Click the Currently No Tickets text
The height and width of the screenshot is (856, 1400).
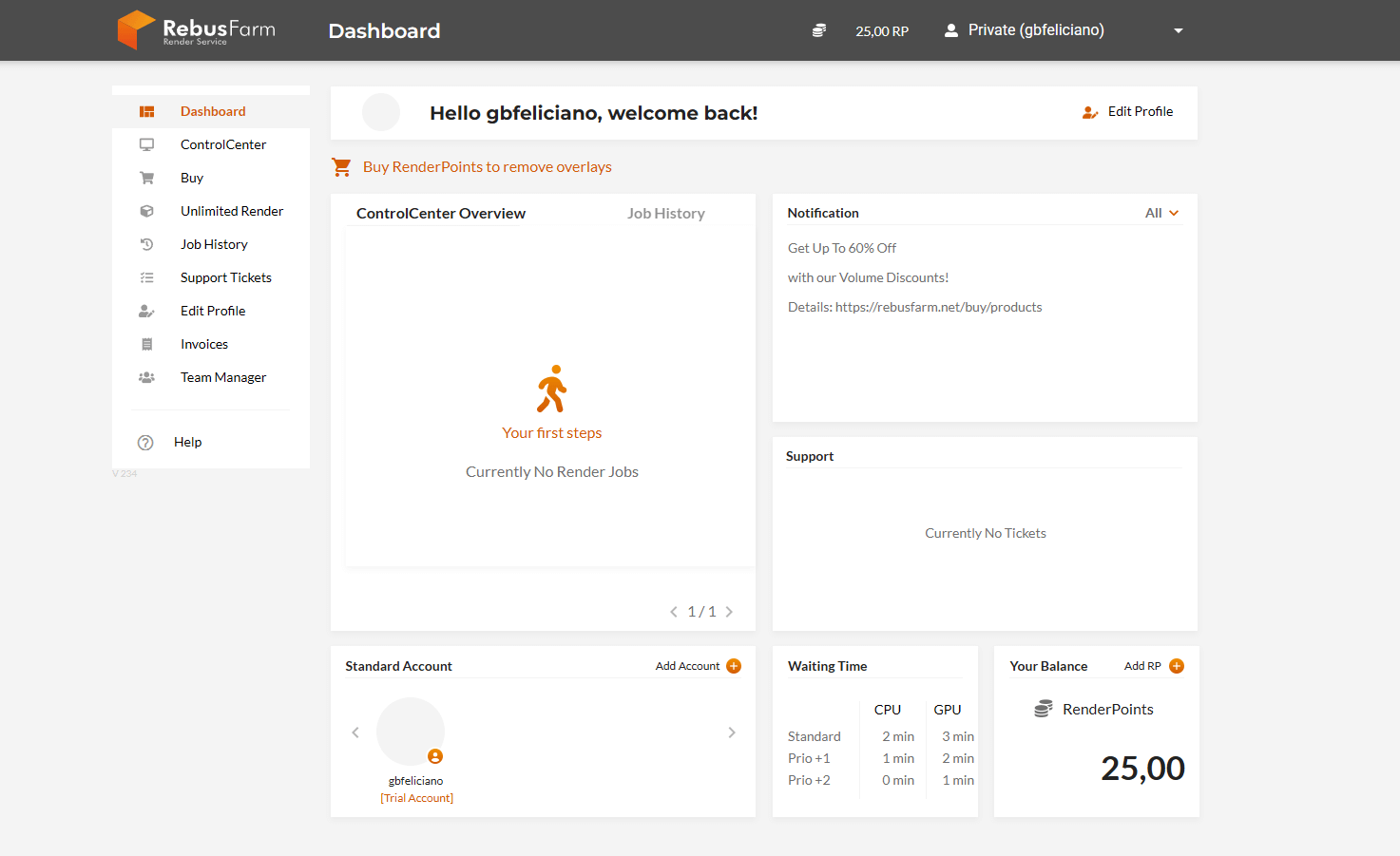[986, 533]
